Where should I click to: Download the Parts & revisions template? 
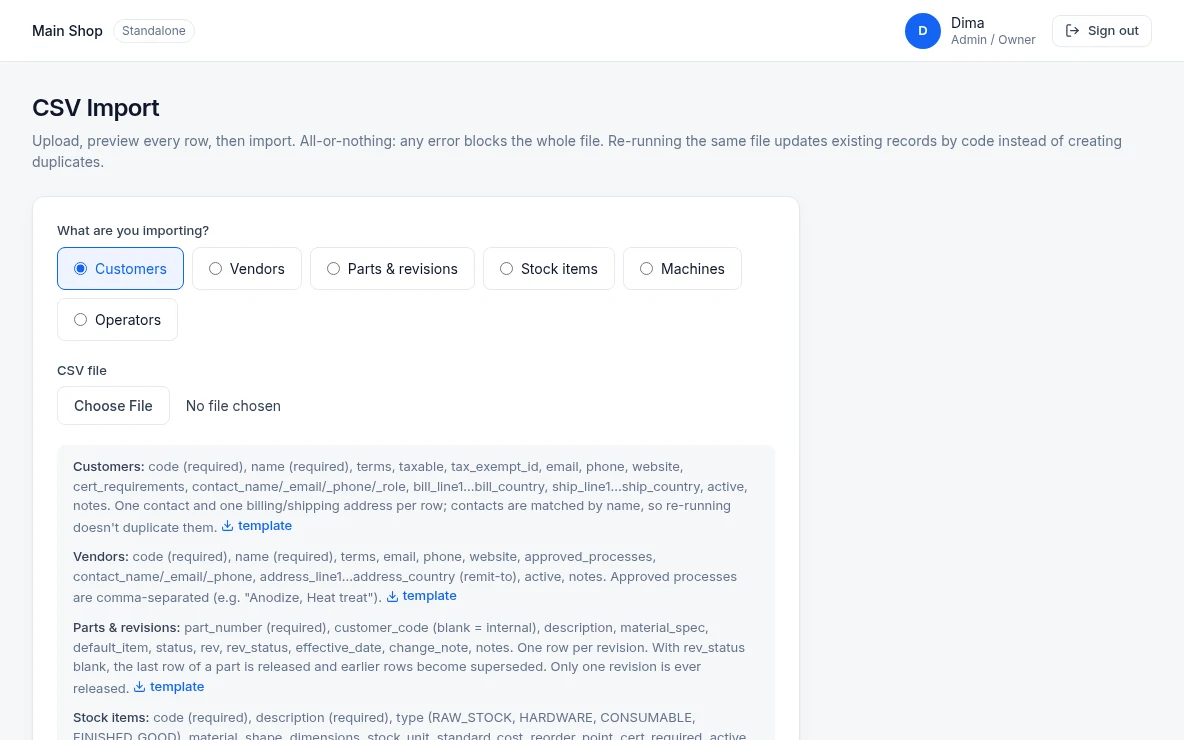point(169,686)
